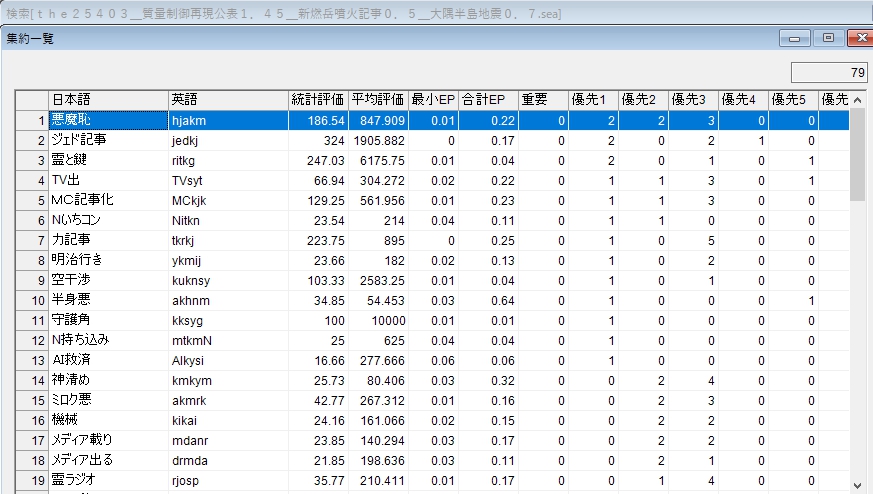Click the count field showing 79
The image size is (873, 494).
pyautogui.click(x=829, y=72)
